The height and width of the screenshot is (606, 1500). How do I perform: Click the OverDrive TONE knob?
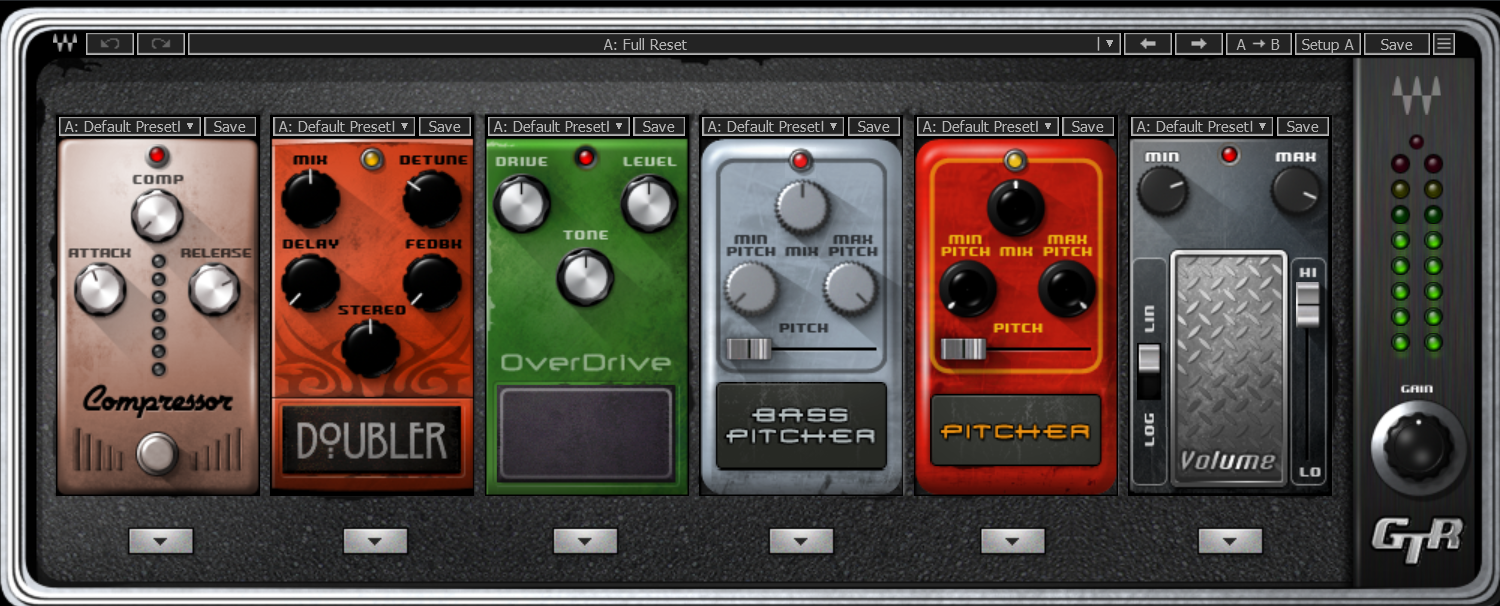(586, 277)
